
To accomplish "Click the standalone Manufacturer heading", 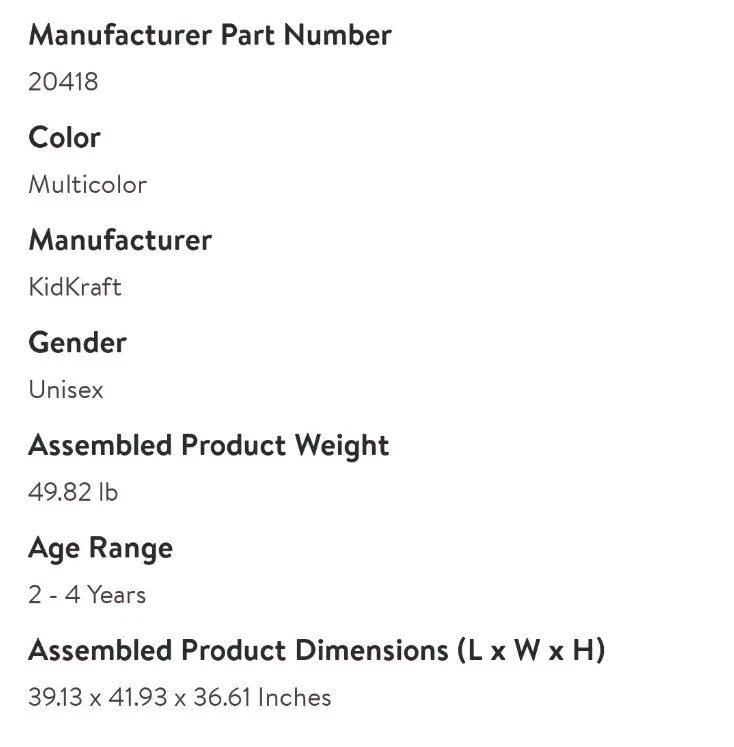I will coord(120,240).
